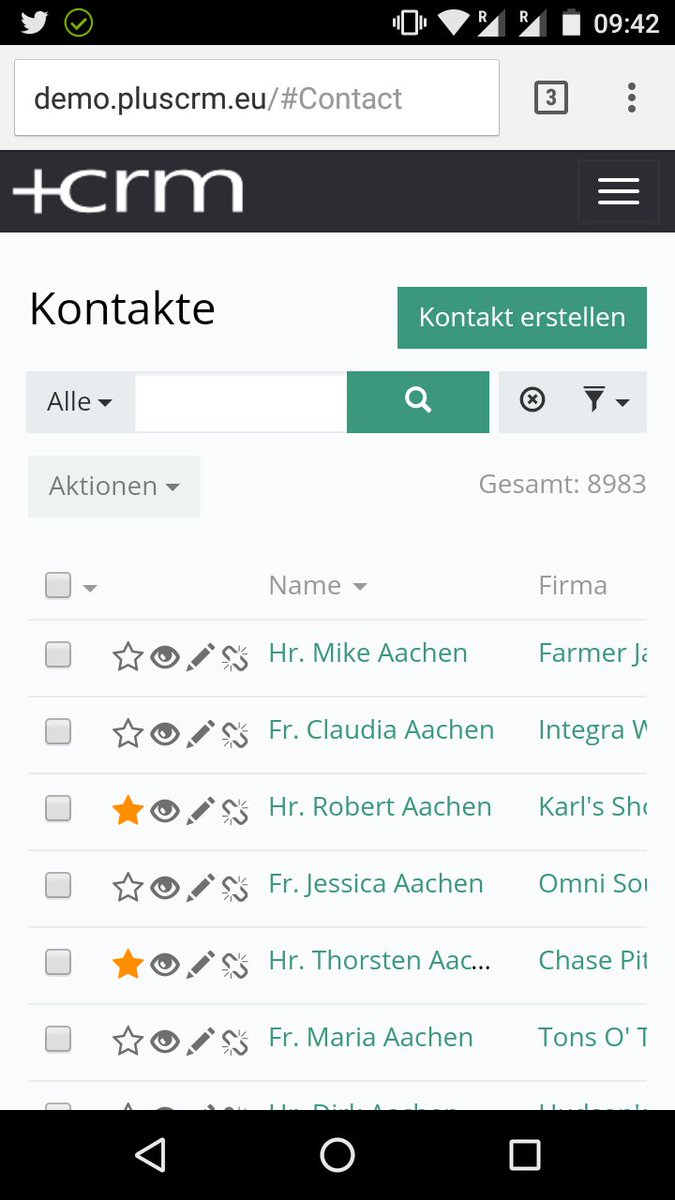
Task: Open contact Hr. Thorsten Aachen
Action: (x=380, y=961)
